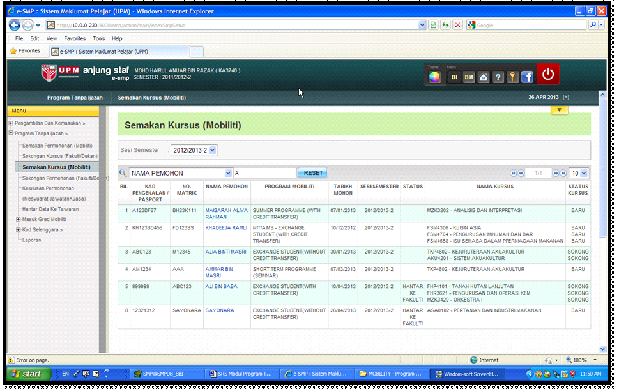Open the applicant name link in row 4
Screen dimensions: 620x392
[x=219, y=272]
